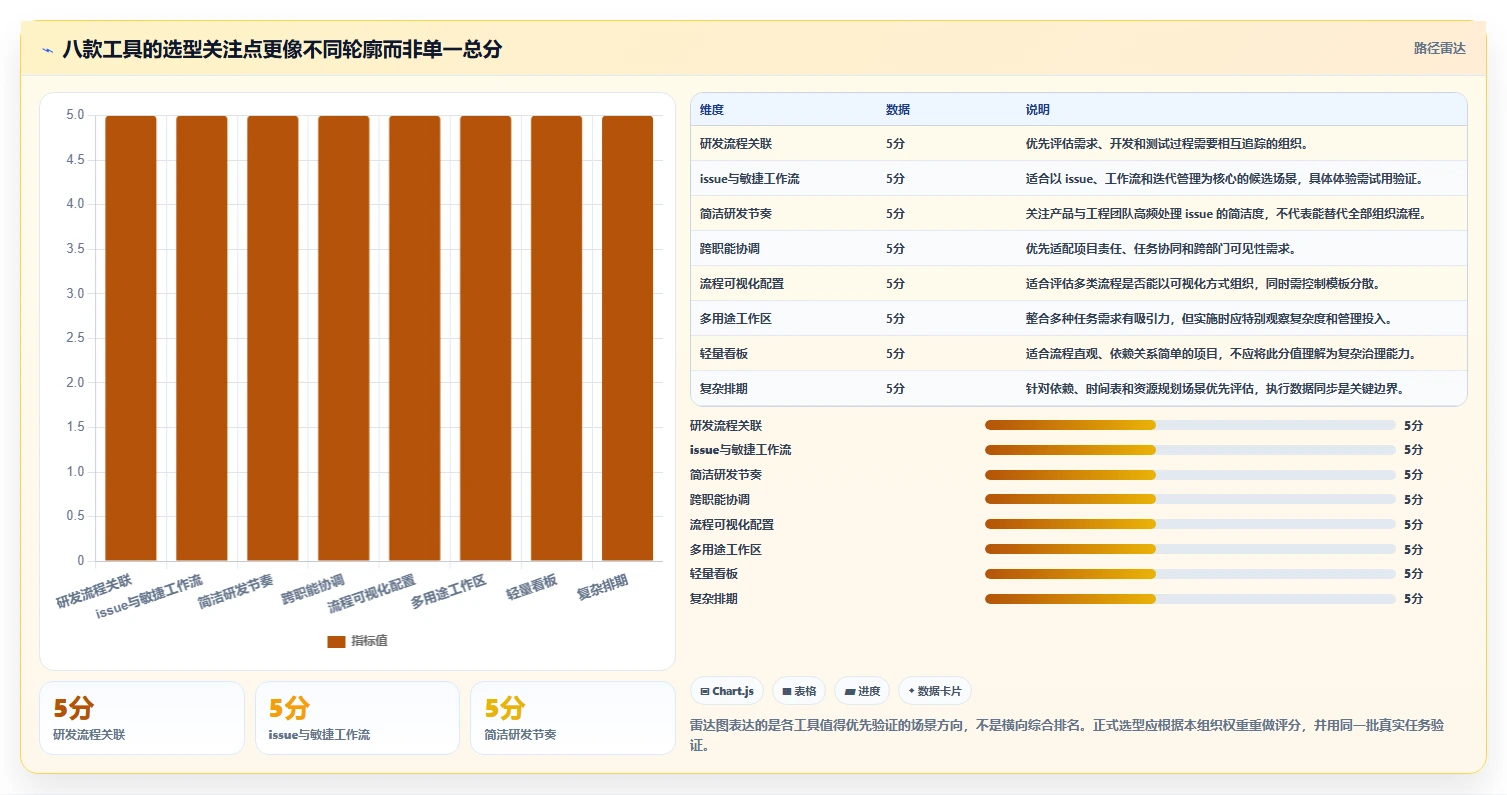Click 复杂排期 progress bar
The image size is (1507, 795).
click(1190, 599)
